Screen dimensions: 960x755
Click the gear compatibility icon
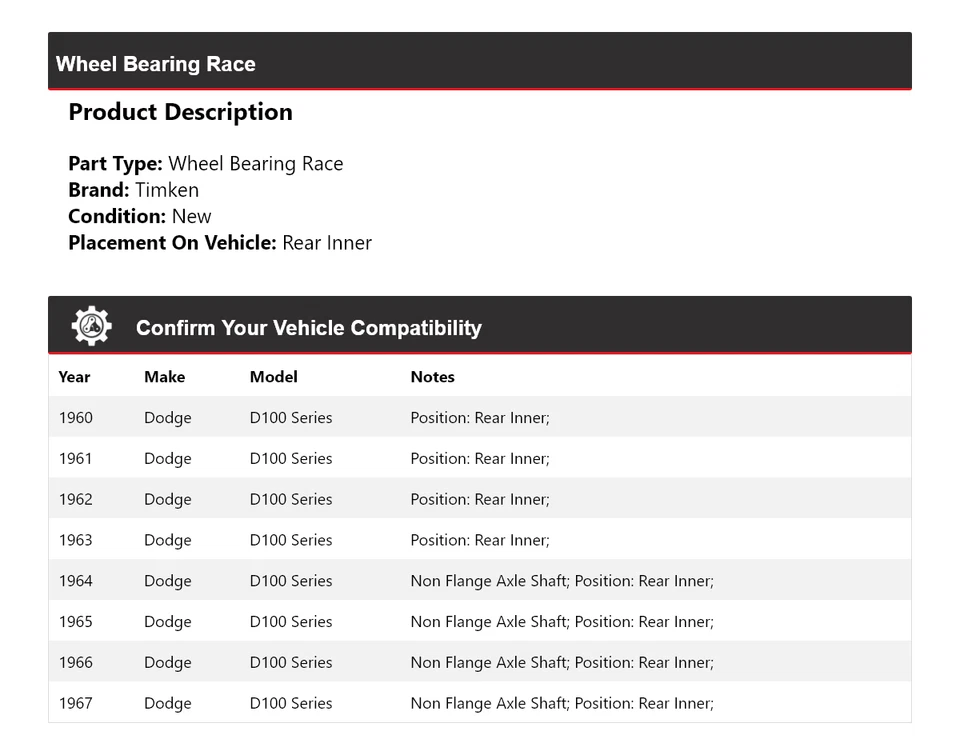91,326
